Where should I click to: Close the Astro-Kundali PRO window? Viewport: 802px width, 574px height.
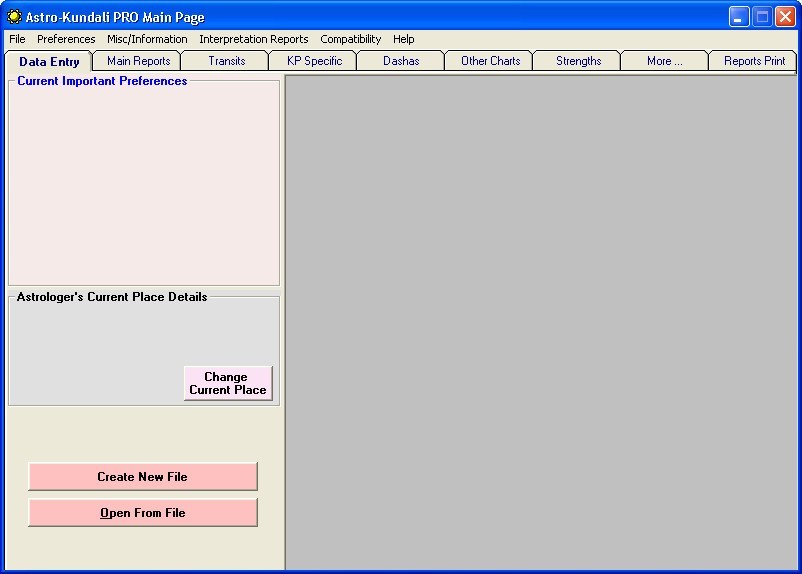785,17
